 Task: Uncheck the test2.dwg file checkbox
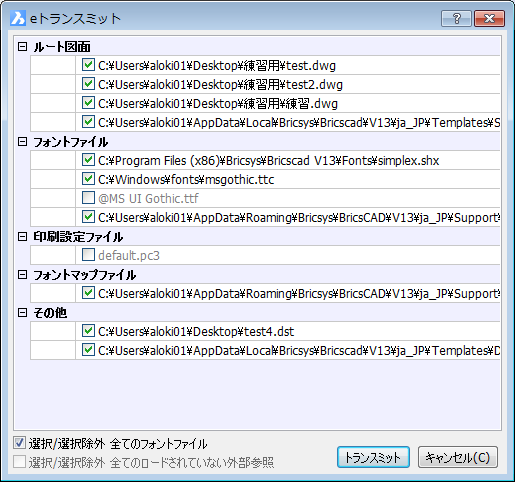(88, 84)
